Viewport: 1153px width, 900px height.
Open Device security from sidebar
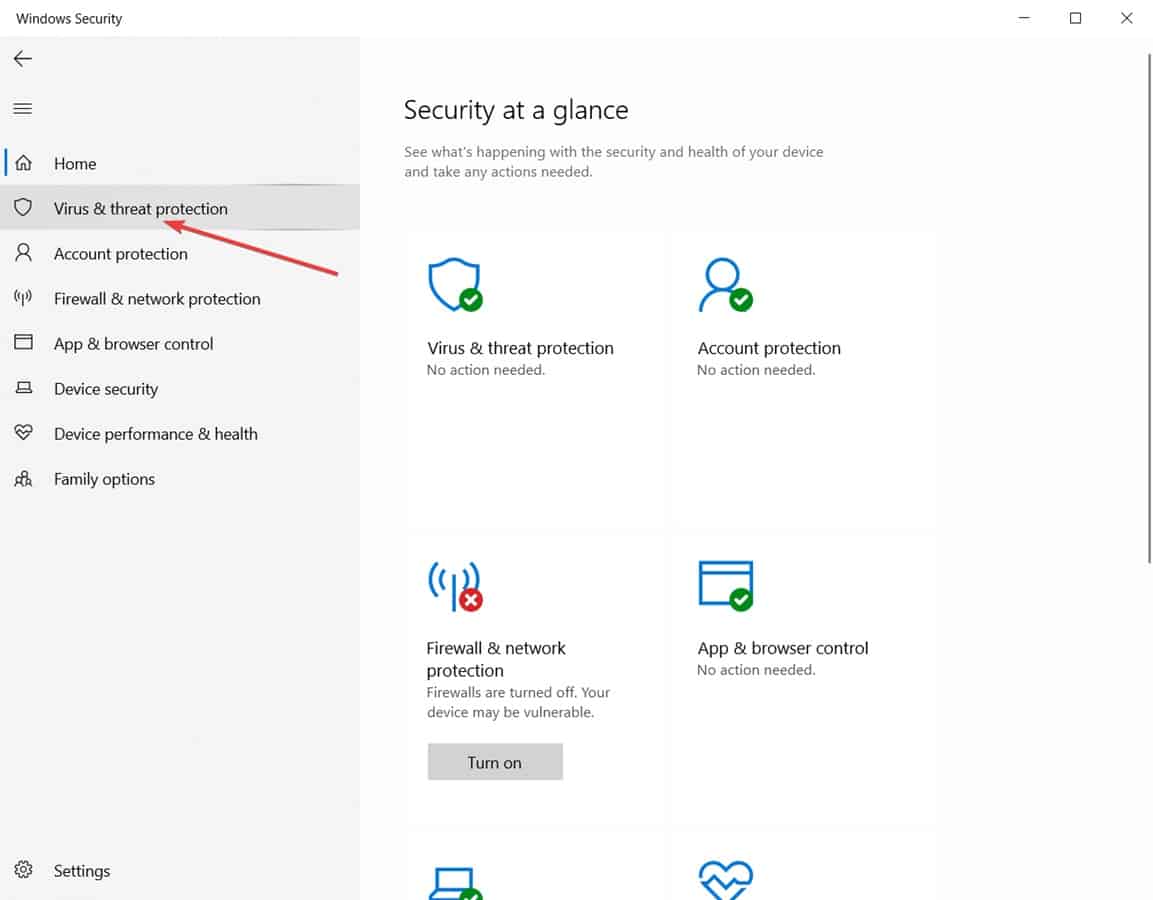pos(180,389)
